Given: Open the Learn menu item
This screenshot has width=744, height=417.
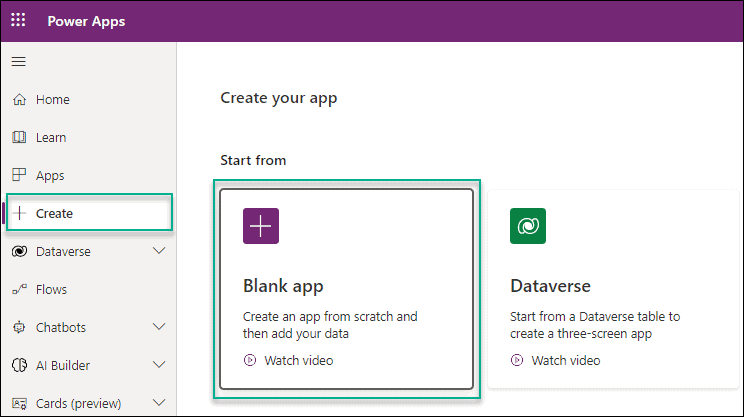Looking at the screenshot, I should [51, 138].
